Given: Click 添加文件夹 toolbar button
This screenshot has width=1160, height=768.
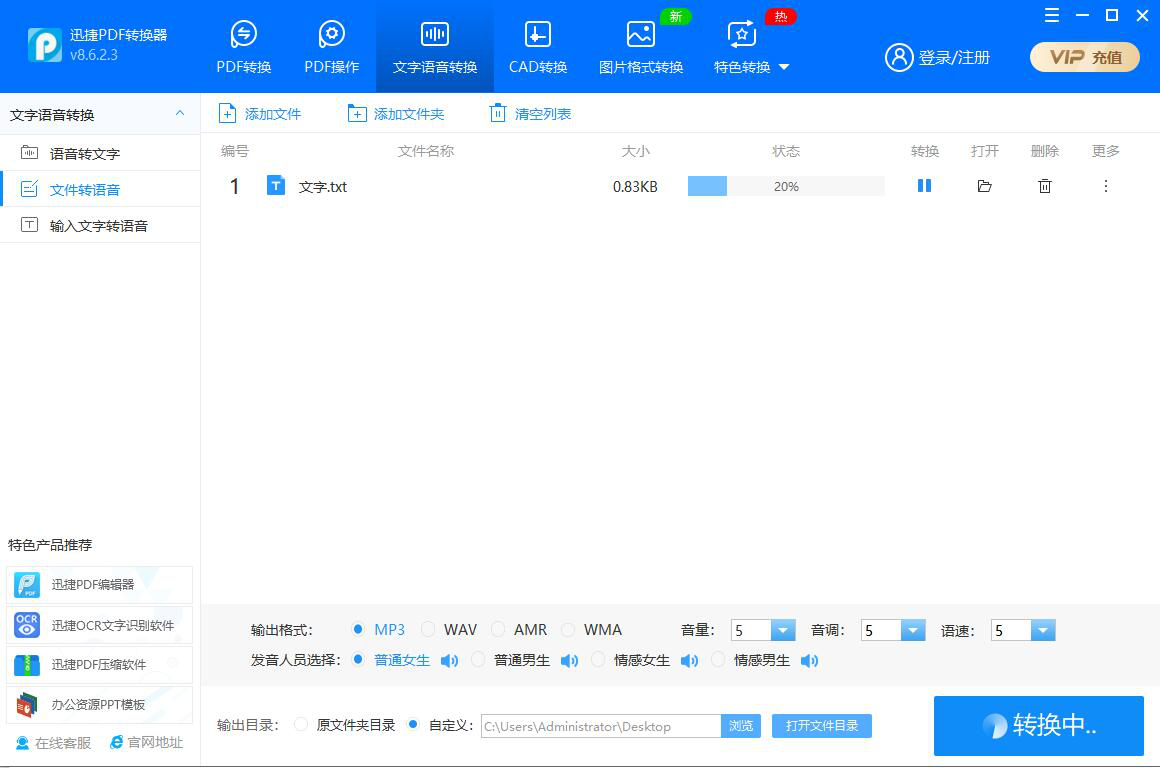Looking at the screenshot, I should [396, 114].
